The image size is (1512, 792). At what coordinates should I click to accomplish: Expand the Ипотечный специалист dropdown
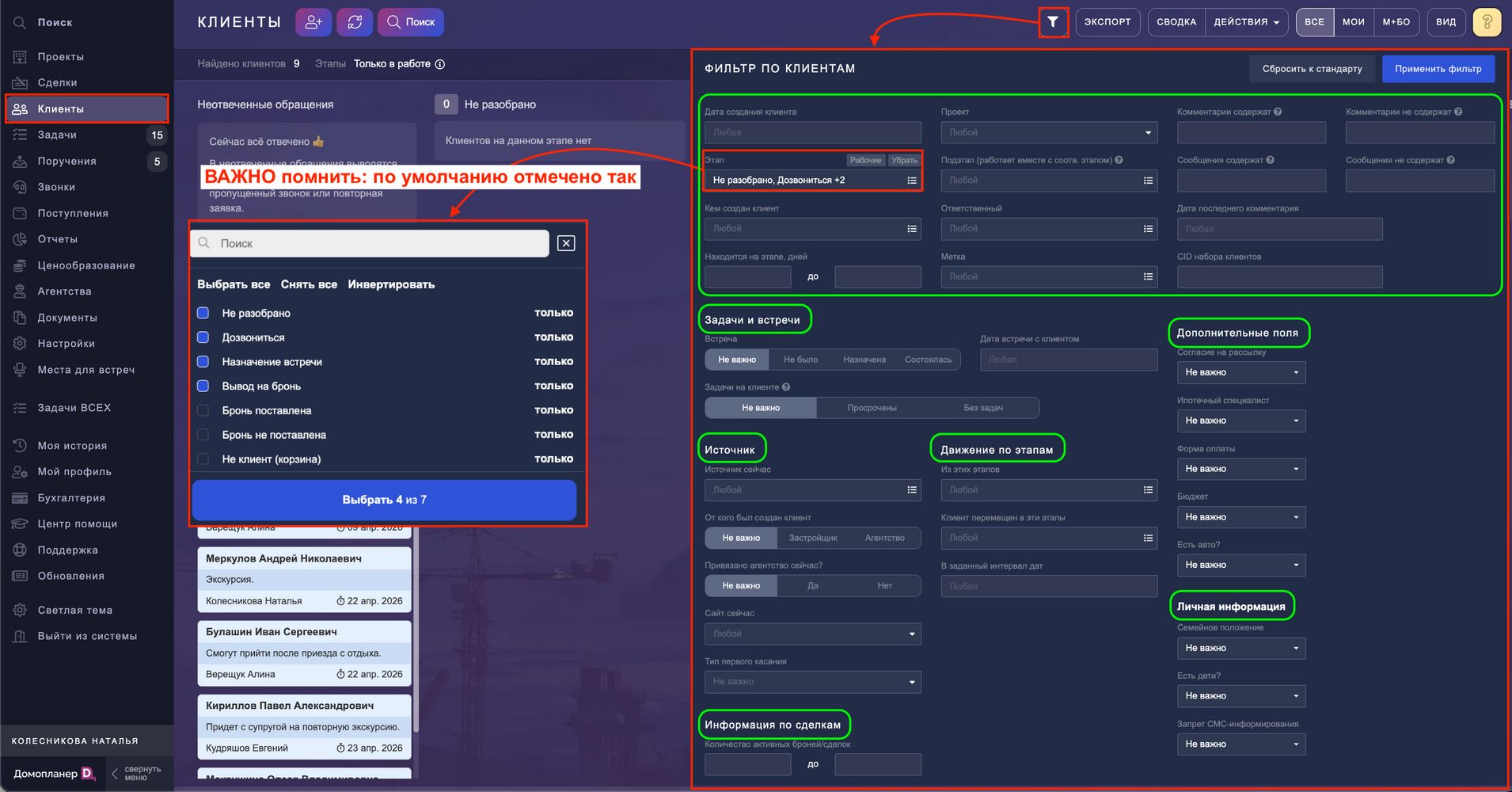click(1241, 421)
